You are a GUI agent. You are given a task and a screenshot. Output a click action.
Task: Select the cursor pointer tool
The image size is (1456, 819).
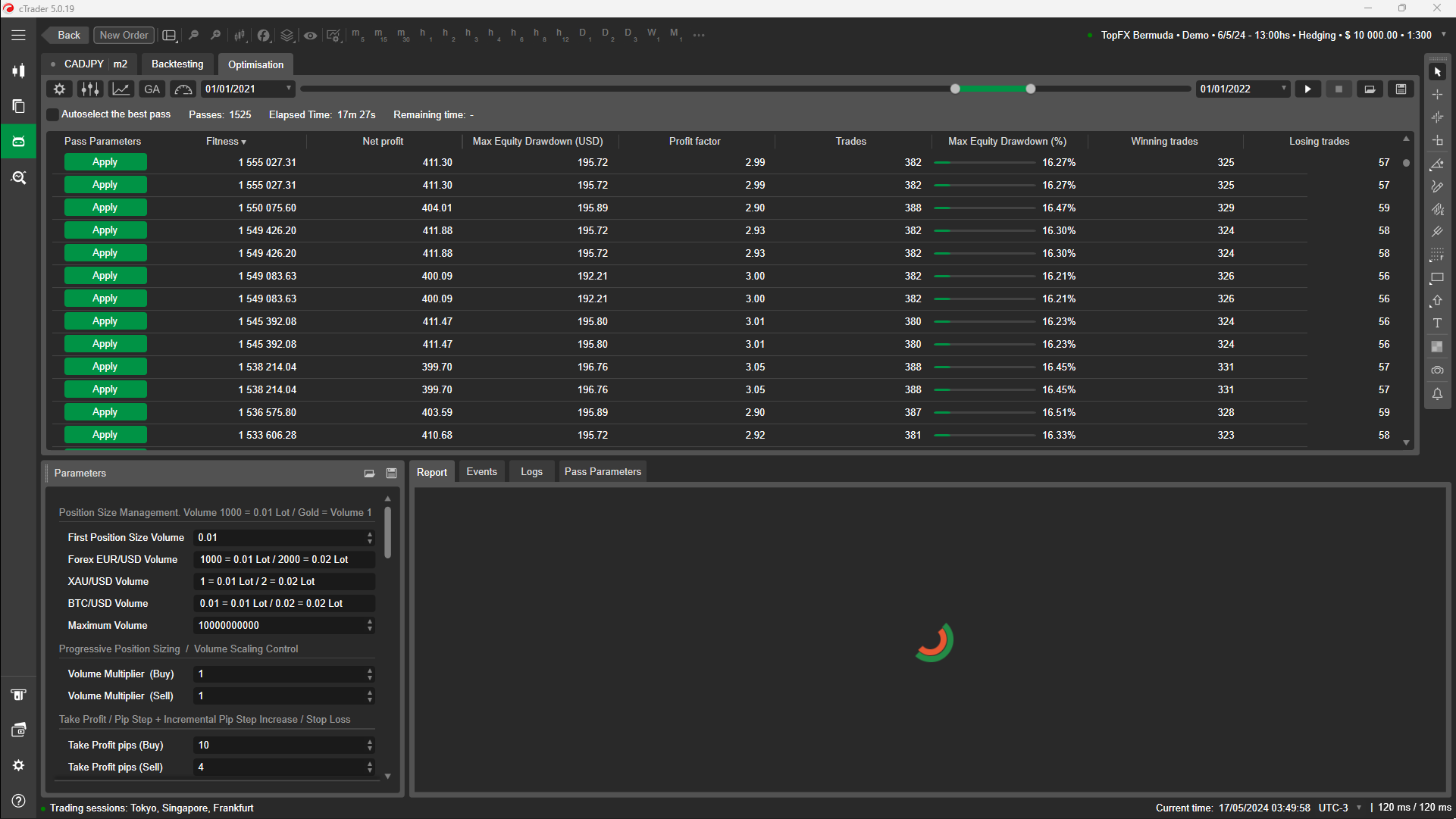click(1437, 72)
